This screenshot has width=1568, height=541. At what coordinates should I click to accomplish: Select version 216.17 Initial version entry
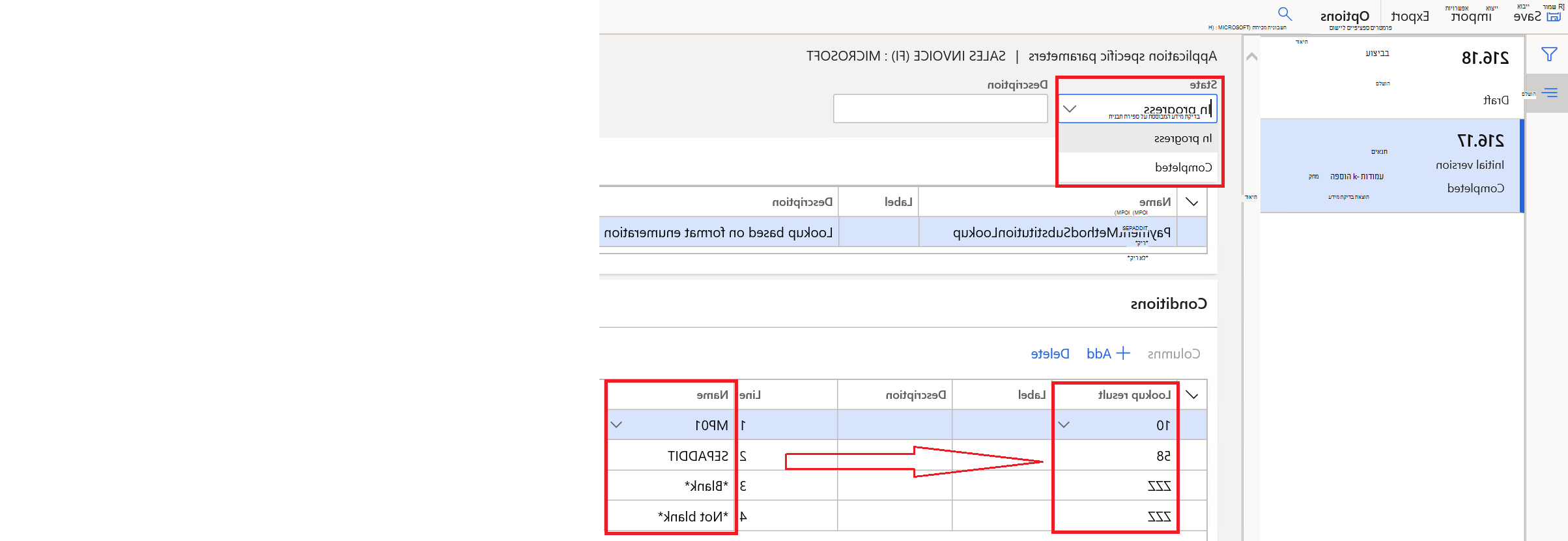coord(1392,166)
